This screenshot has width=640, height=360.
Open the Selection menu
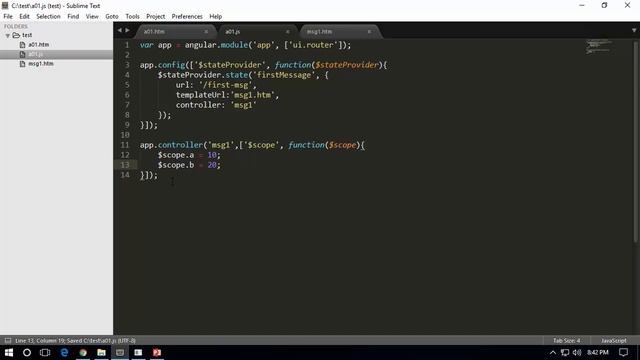tap(48, 16)
